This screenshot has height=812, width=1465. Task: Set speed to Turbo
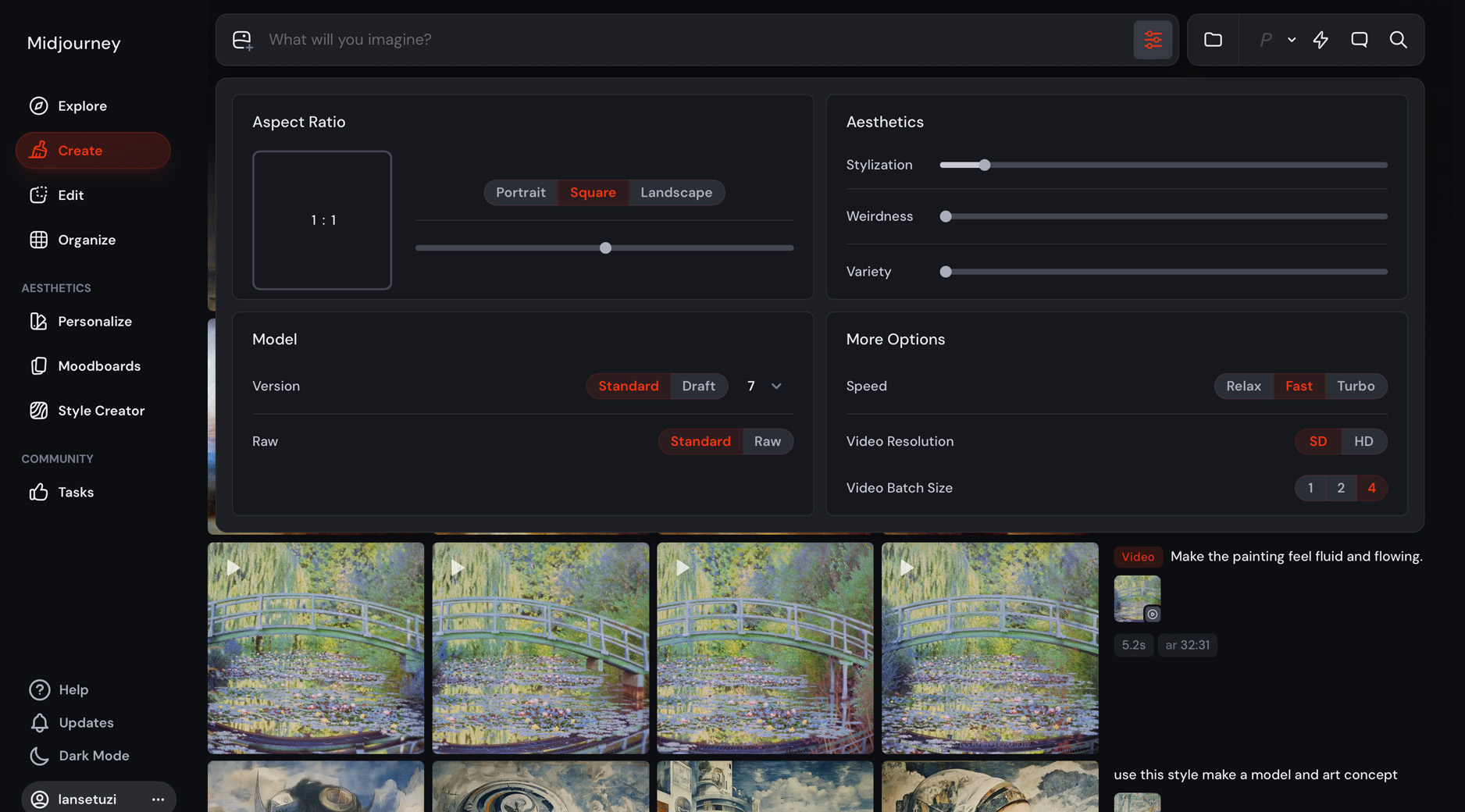[x=1356, y=386]
